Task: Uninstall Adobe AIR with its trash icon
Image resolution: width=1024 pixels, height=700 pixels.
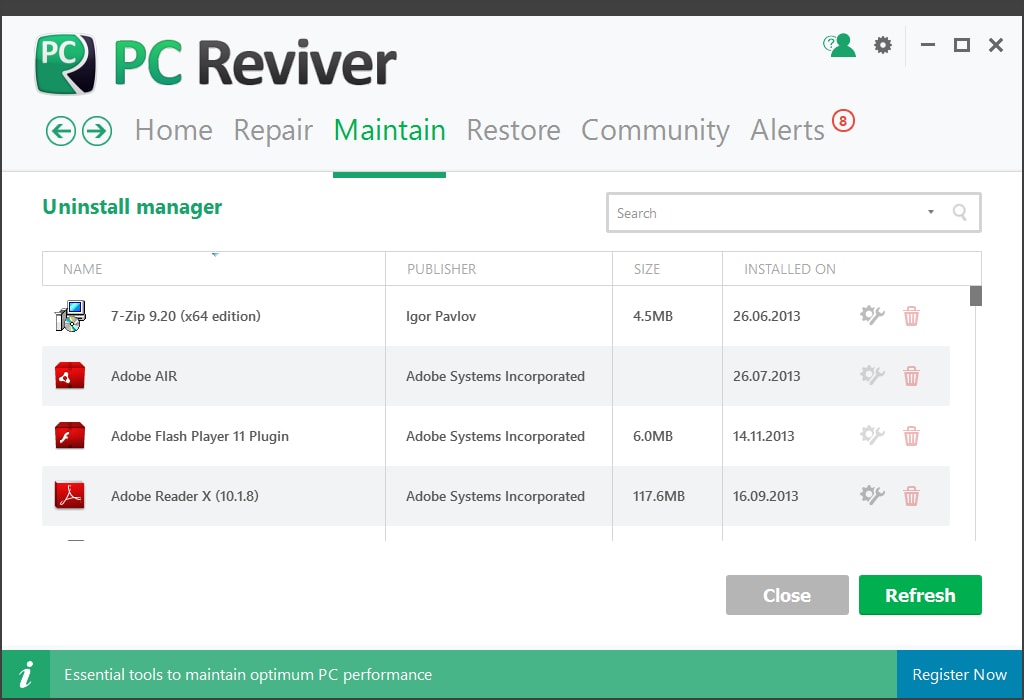Action: click(x=911, y=376)
